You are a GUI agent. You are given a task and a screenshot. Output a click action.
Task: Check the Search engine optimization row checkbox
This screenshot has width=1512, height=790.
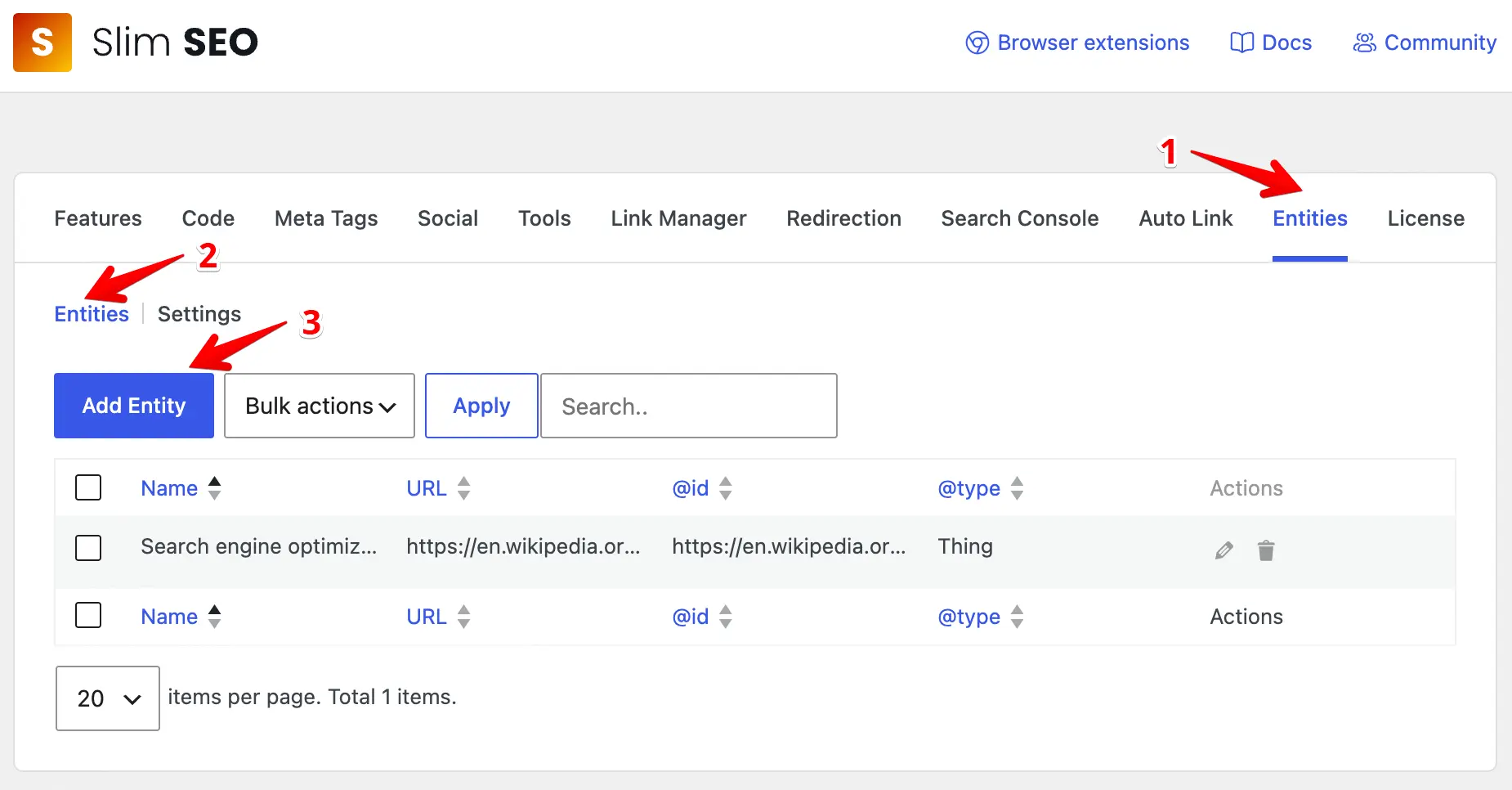tap(88, 548)
